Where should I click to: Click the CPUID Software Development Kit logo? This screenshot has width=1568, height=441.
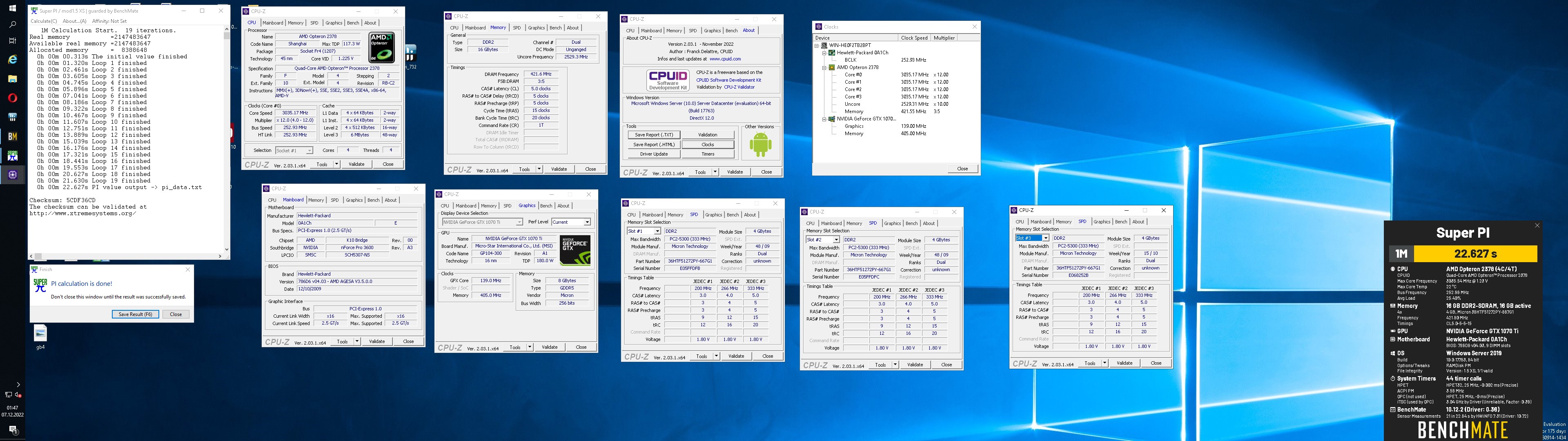(668, 80)
